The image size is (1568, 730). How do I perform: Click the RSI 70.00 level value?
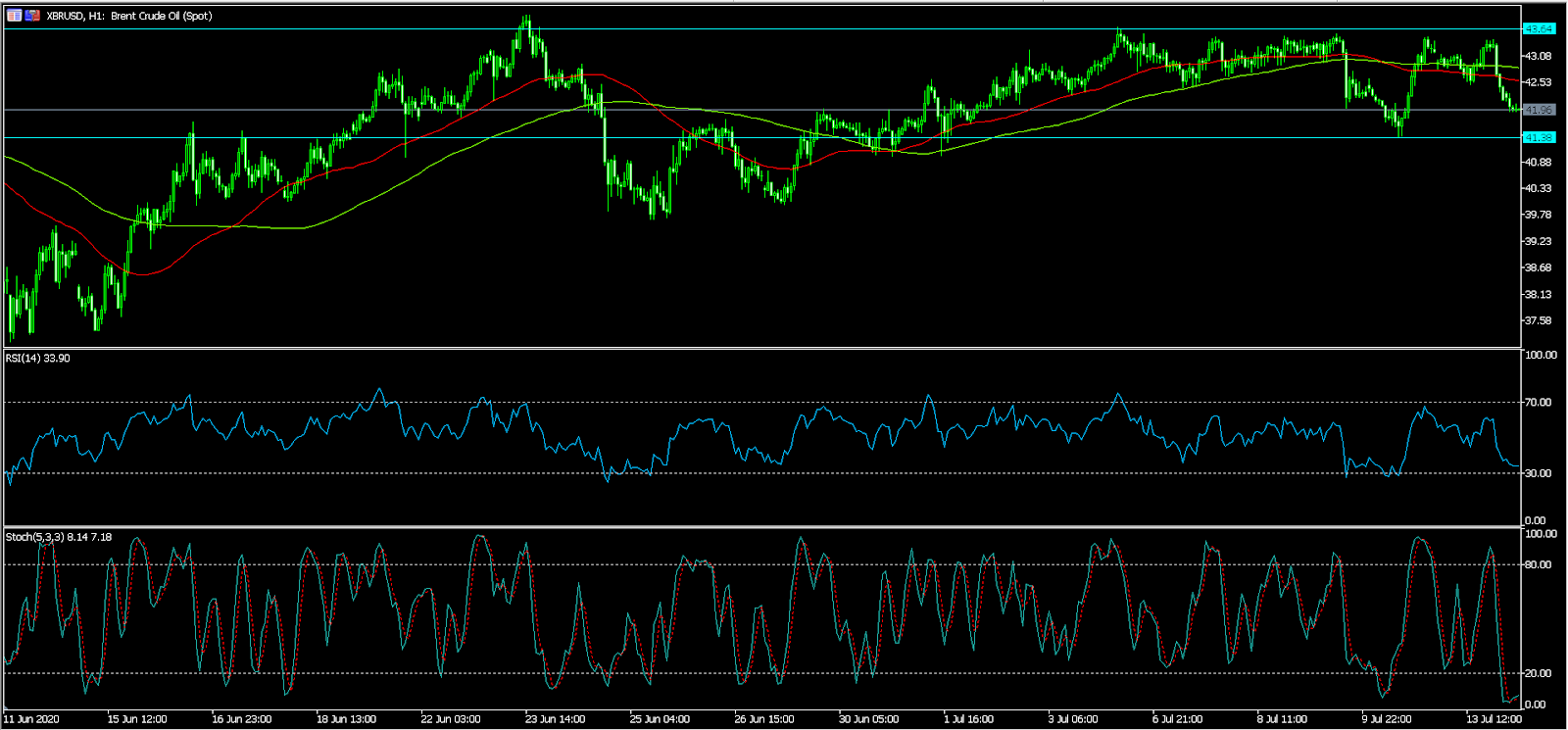point(1539,402)
